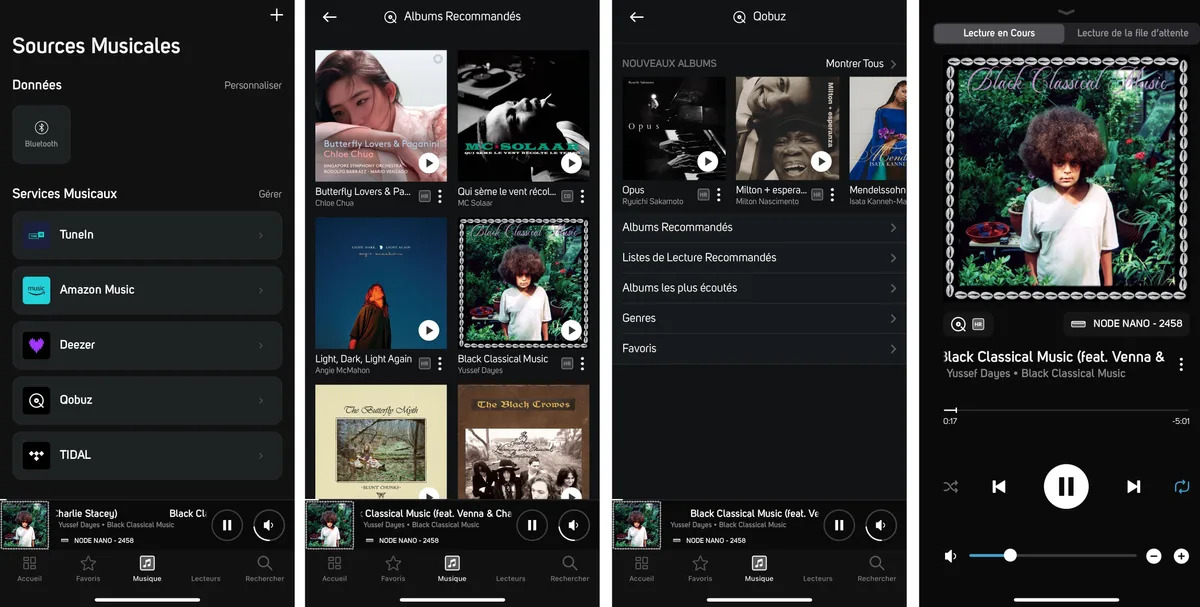The image size is (1200, 607).
Task: Go to Lecteurs tab on Sources Musicales screen
Action: (206, 569)
